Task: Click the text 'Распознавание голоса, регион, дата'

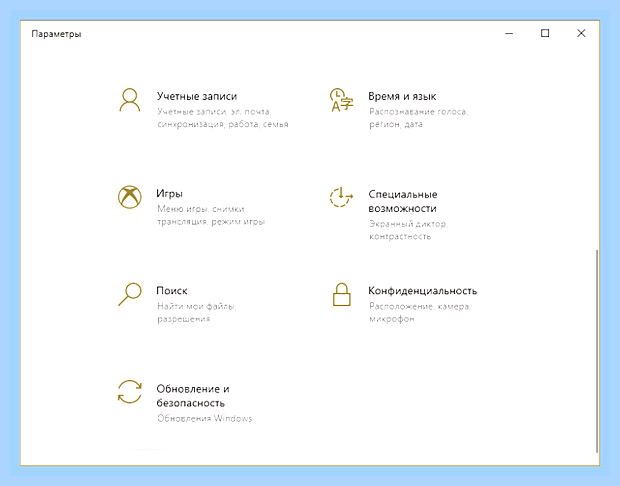Action: point(418,118)
